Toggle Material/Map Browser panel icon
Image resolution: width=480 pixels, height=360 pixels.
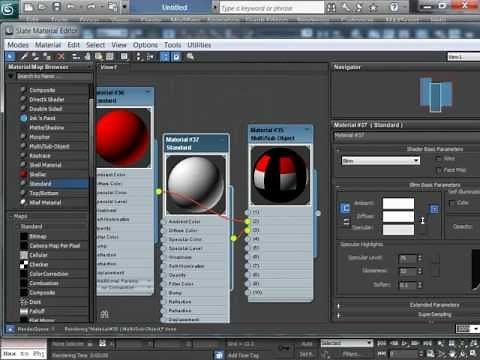click(165, 57)
